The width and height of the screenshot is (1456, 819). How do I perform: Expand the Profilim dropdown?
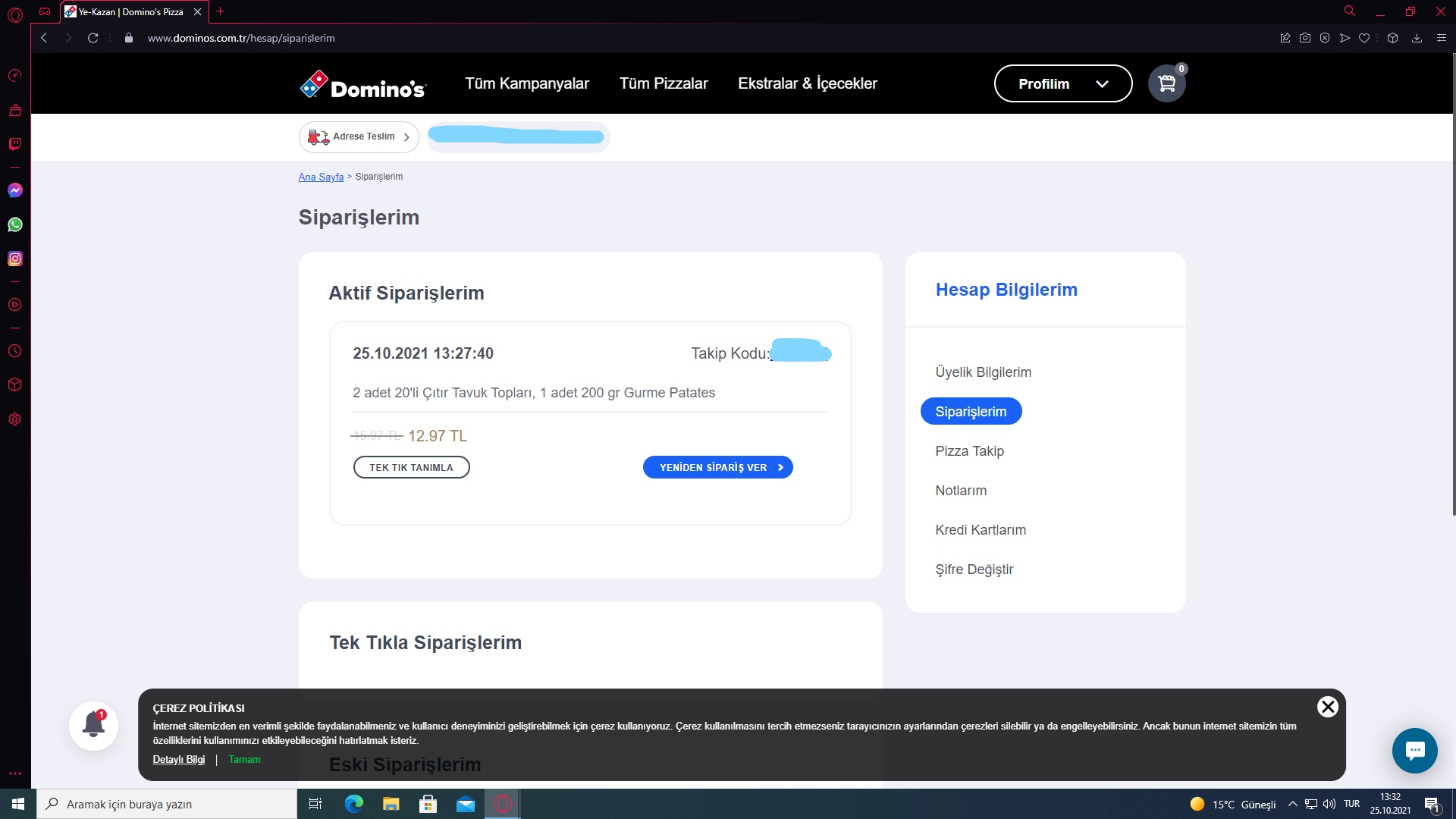coord(1062,83)
